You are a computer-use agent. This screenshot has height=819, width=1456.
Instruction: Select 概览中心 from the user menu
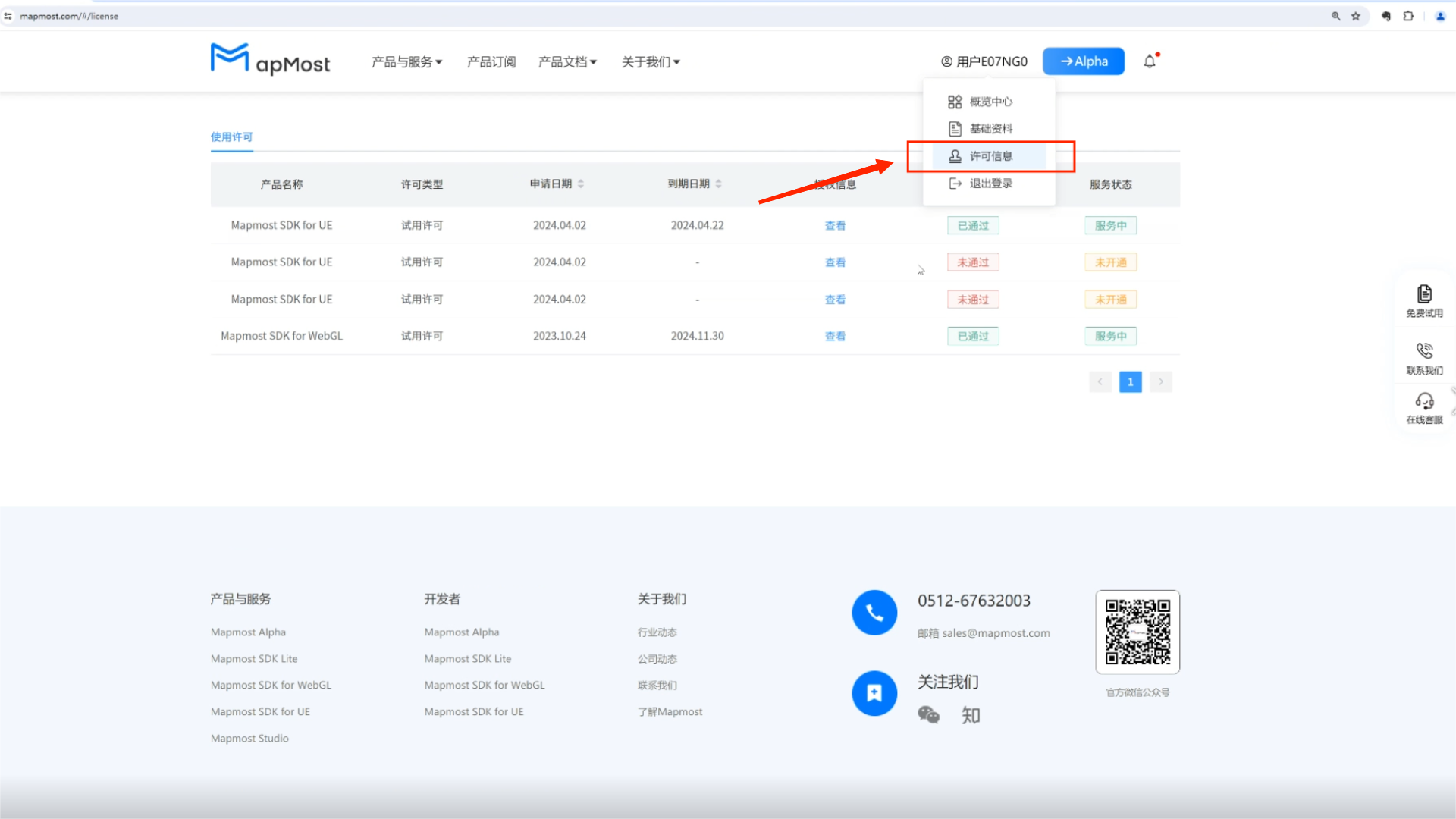(989, 102)
